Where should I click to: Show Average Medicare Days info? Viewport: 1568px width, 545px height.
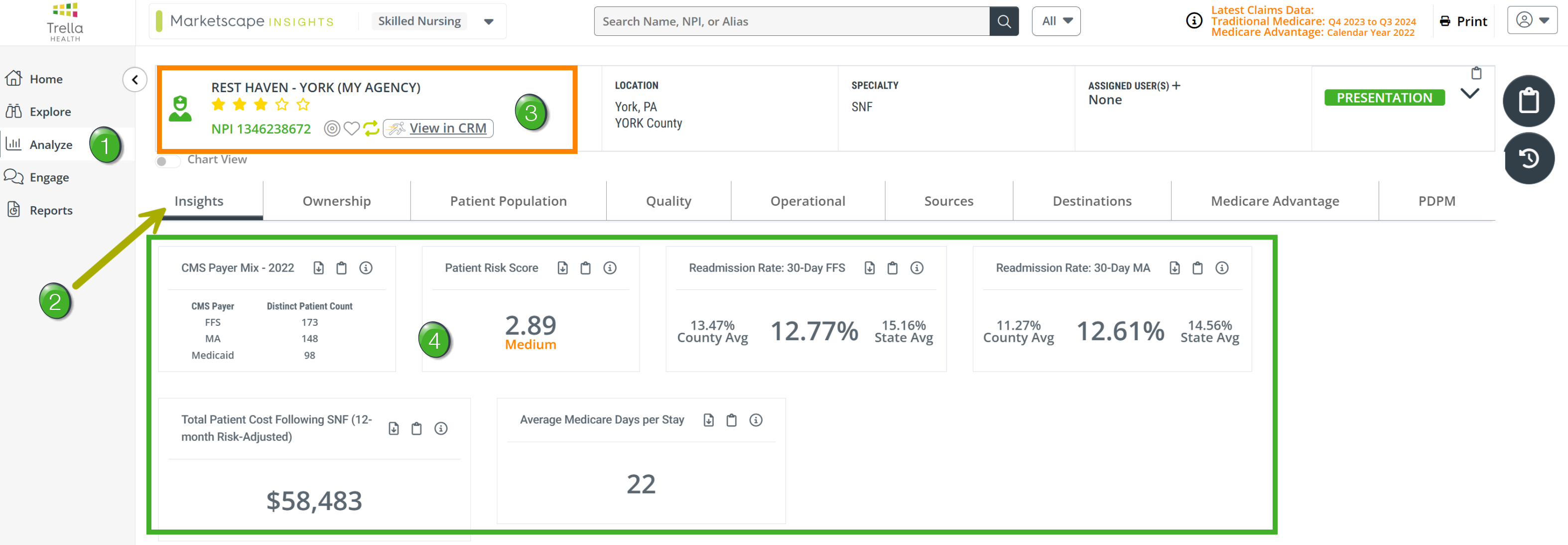(756, 420)
